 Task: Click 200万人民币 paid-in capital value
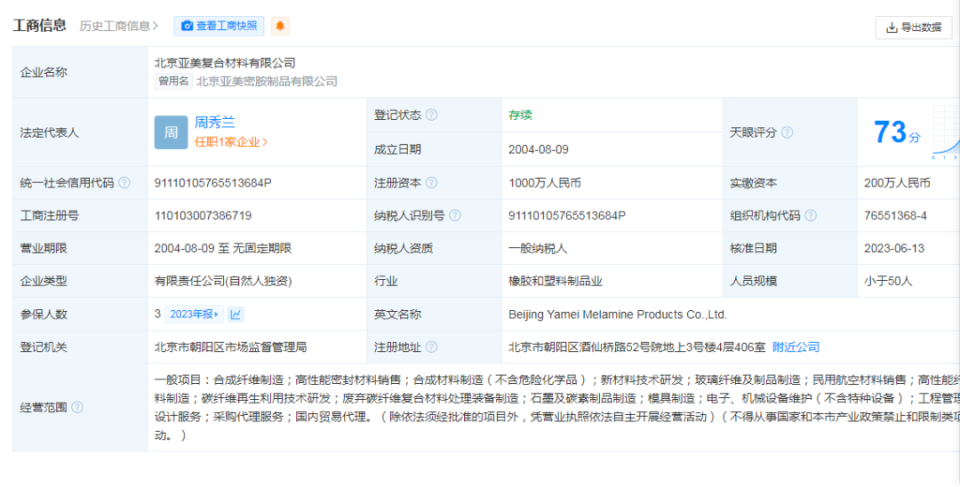coord(897,183)
